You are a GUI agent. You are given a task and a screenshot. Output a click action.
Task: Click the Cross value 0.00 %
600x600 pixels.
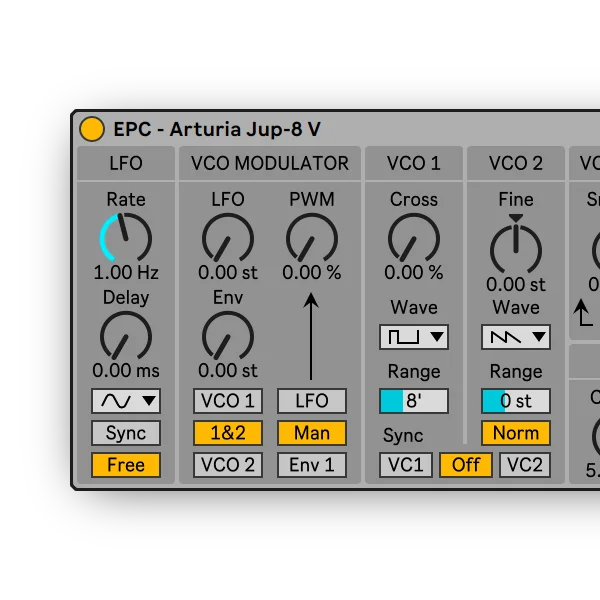414,272
